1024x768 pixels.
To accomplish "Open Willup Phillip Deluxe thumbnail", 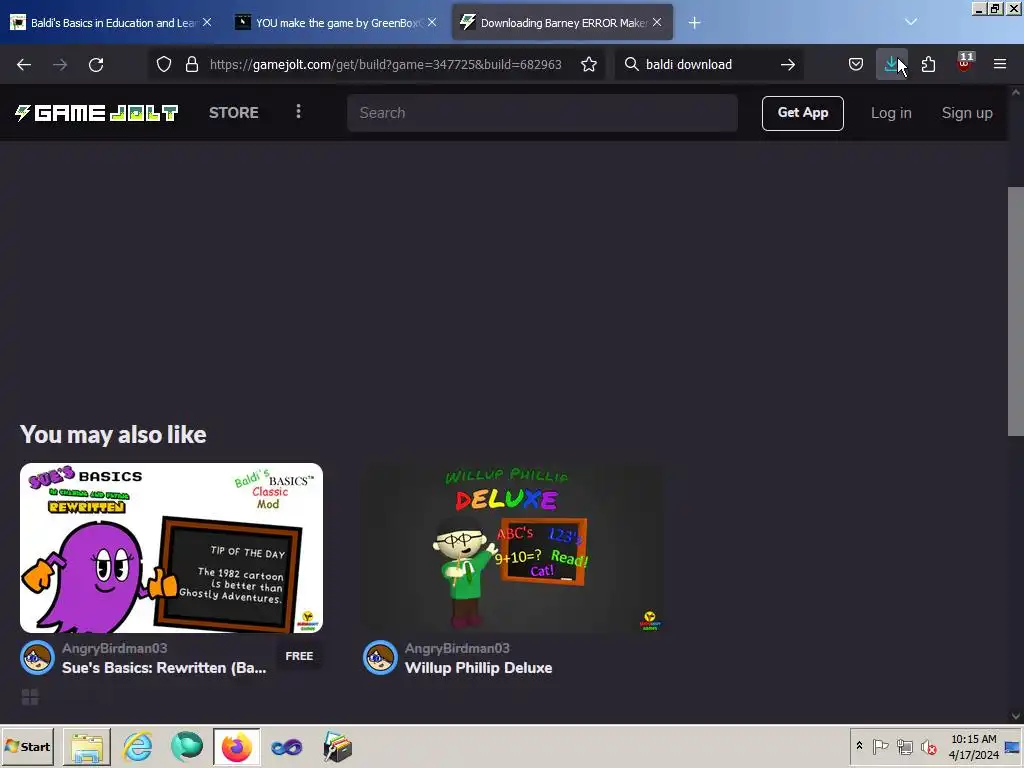I will (513, 548).
